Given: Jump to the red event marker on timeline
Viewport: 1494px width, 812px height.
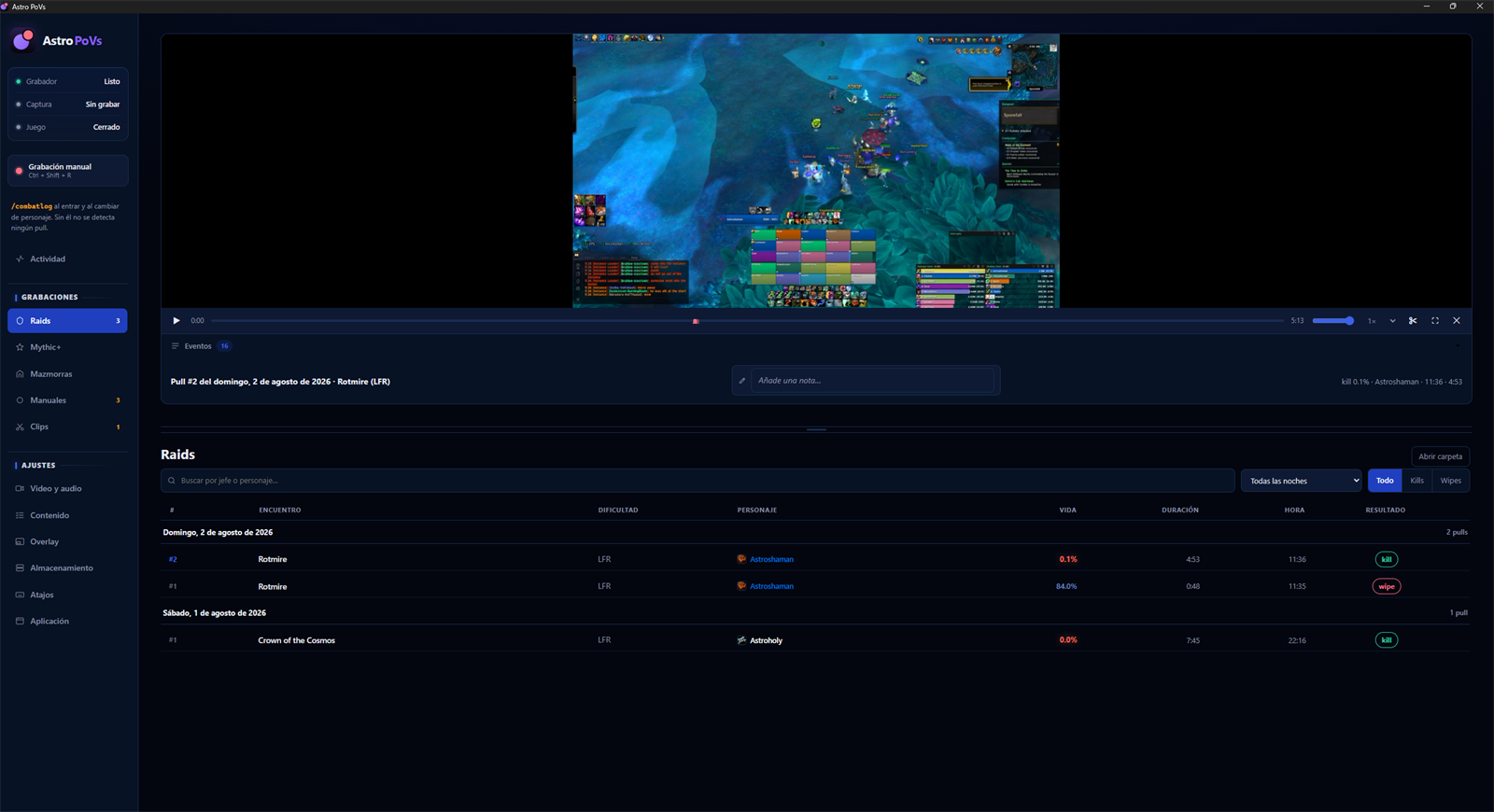Looking at the screenshot, I should coord(696,321).
